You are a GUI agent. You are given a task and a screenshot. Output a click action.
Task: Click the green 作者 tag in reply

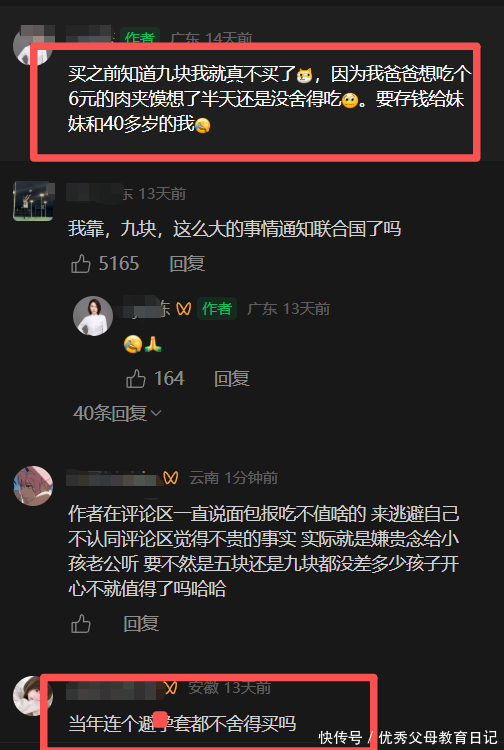[x=217, y=309]
